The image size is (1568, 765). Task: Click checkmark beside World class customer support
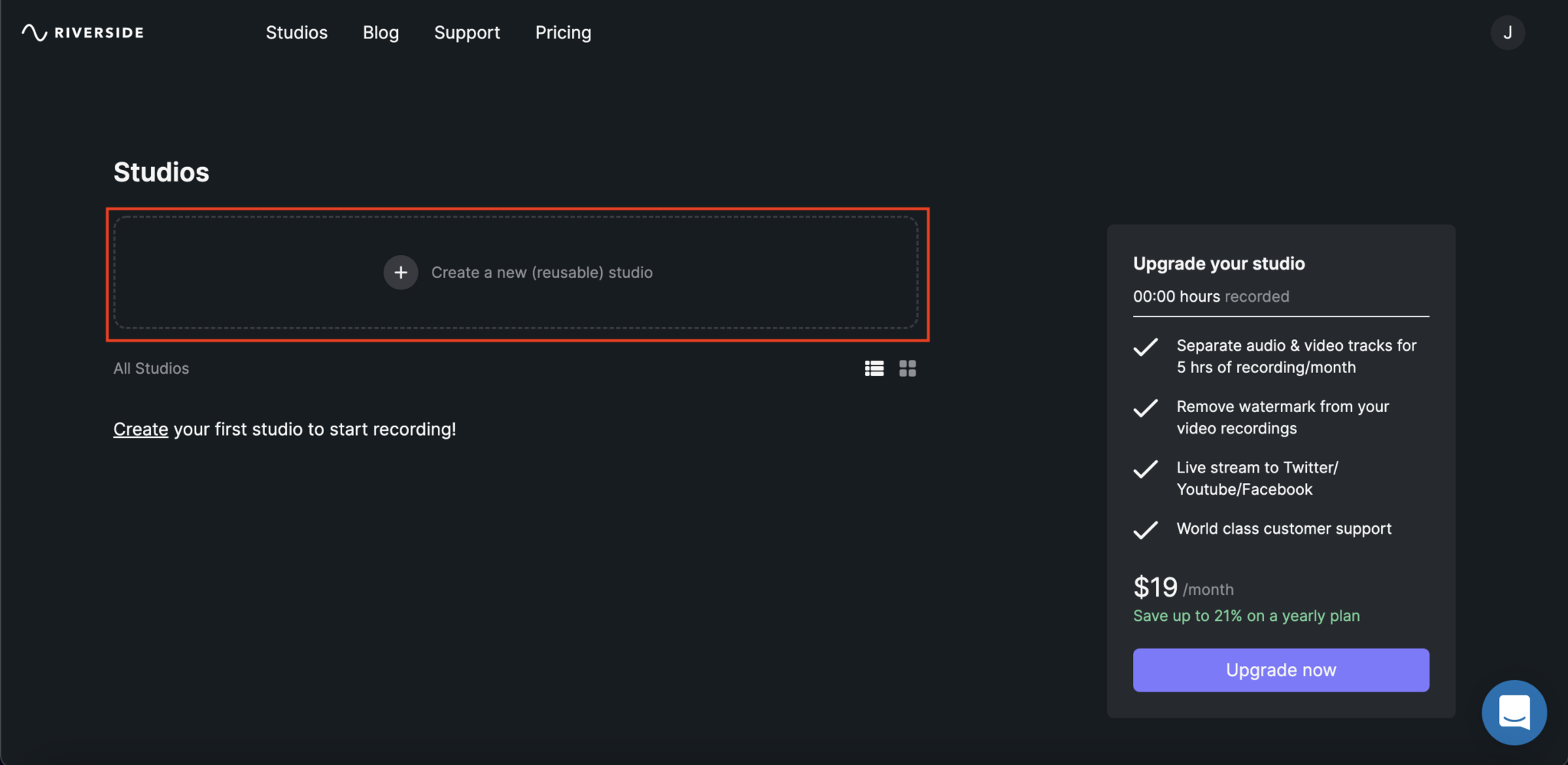click(x=1145, y=530)
